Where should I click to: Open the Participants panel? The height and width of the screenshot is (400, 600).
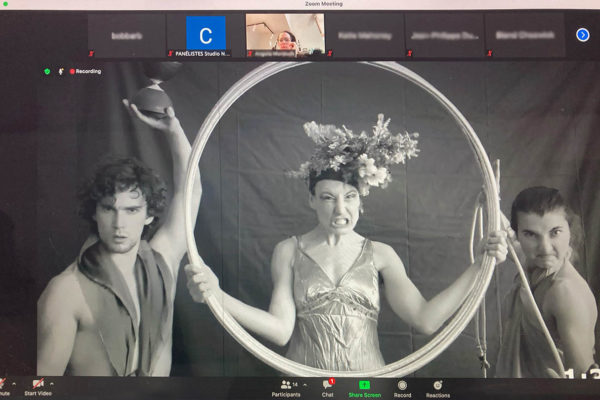click(285, 386)
